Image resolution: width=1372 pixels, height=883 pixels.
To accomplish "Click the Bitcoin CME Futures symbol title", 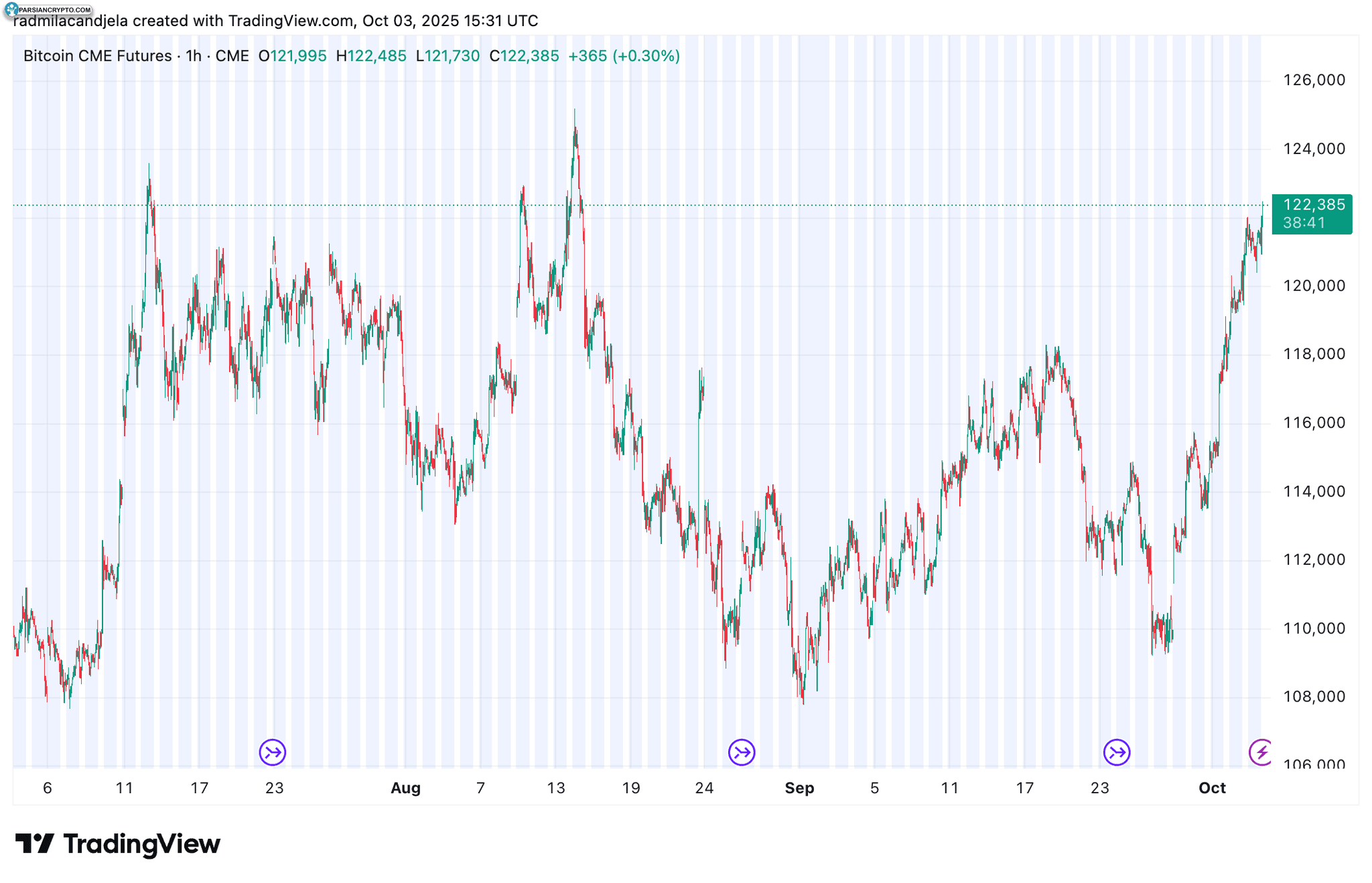I will point(97,56).
